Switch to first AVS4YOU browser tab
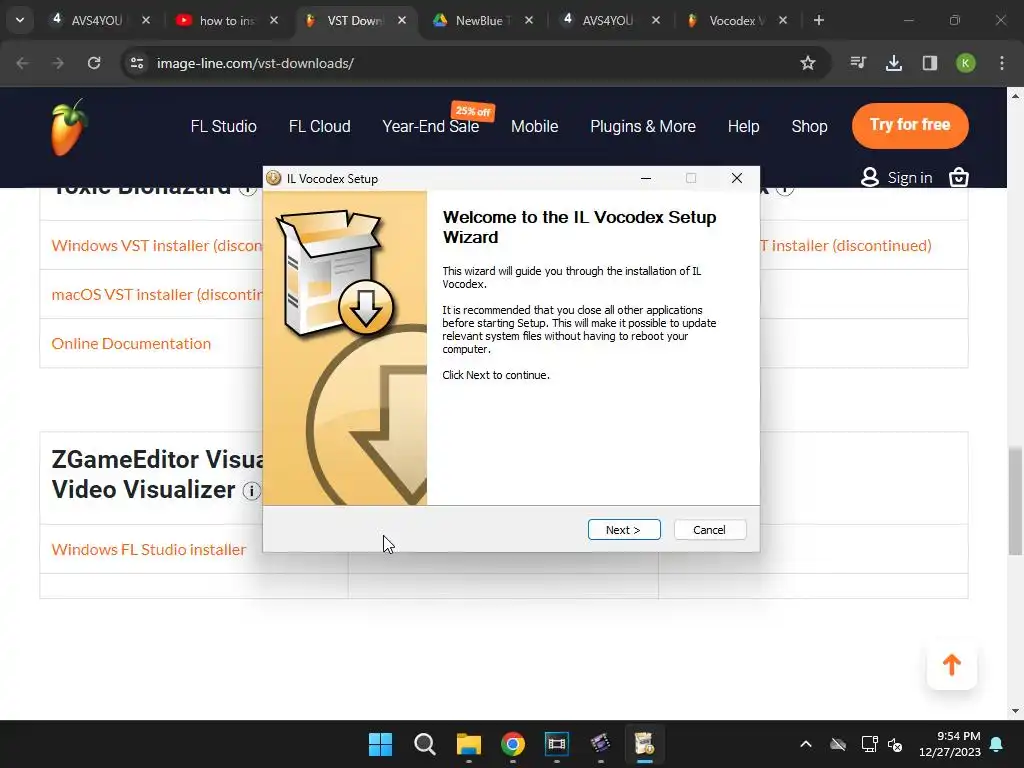Screen dimensions: 1024x768 coord(98,20)
